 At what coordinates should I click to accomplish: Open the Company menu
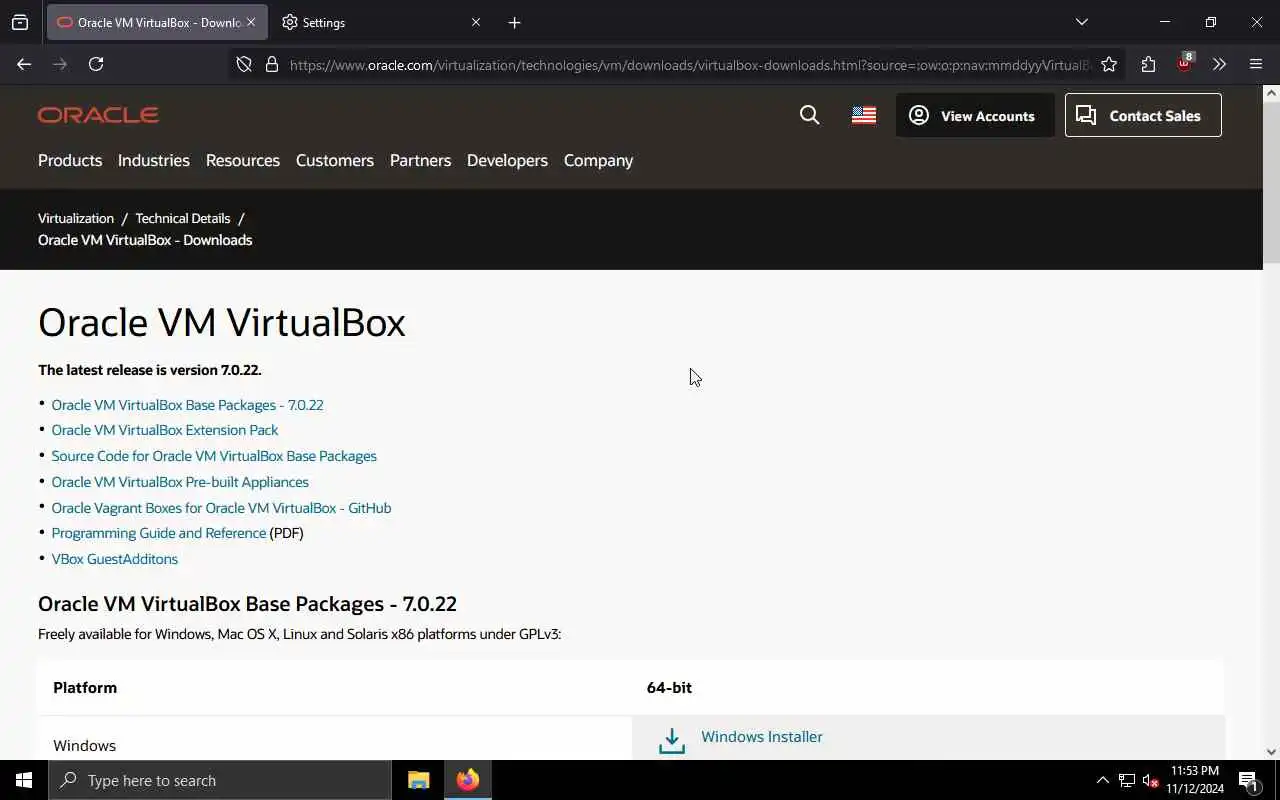(598, 160)
